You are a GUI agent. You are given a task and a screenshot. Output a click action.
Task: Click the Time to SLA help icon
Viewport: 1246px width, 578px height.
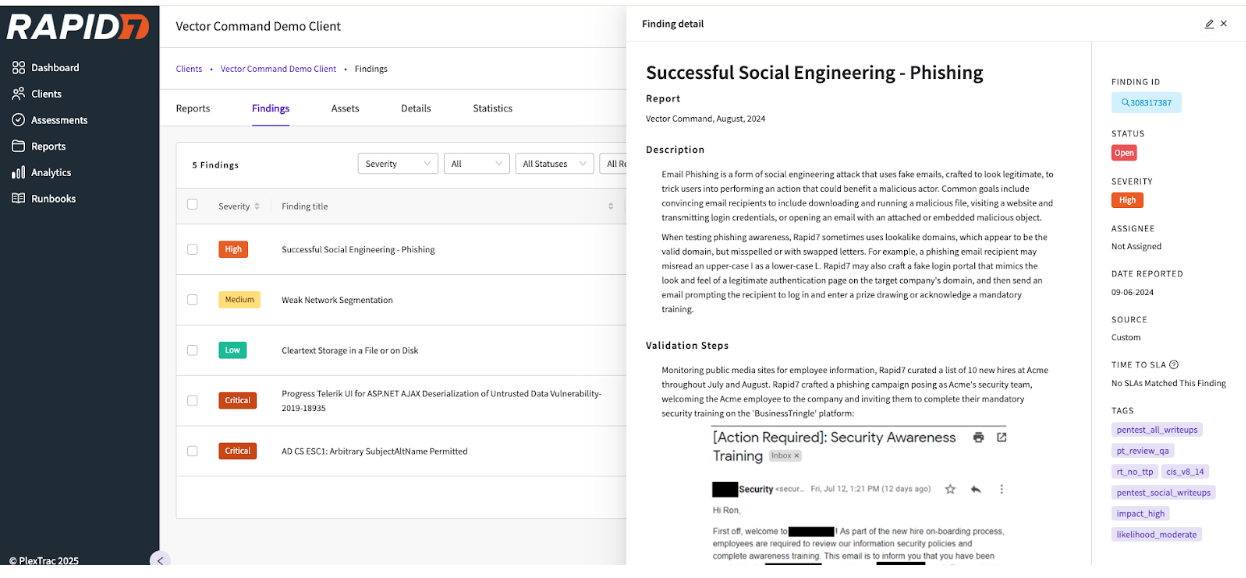click(x=1174, y=365)
